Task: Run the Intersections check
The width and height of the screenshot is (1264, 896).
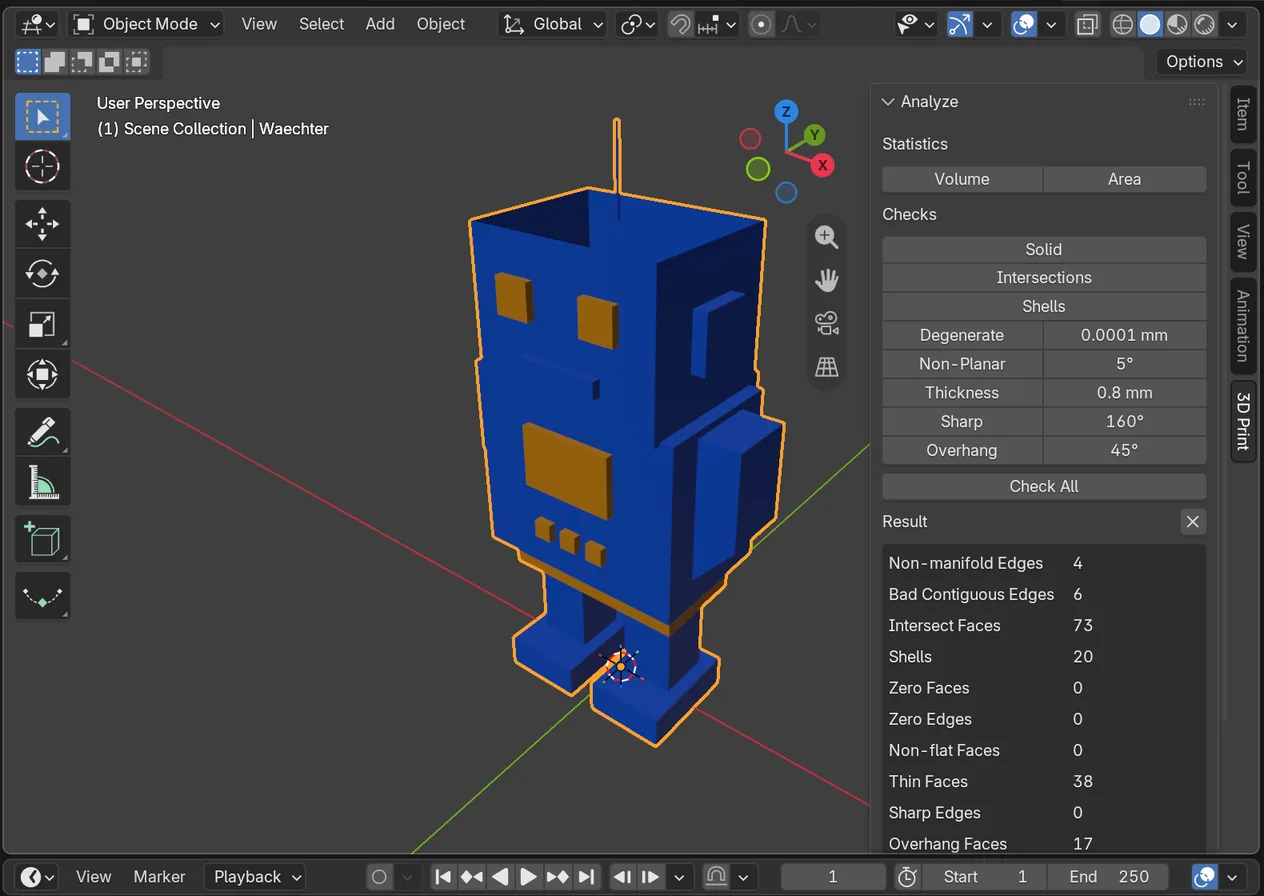Action: click(1044, 278)
